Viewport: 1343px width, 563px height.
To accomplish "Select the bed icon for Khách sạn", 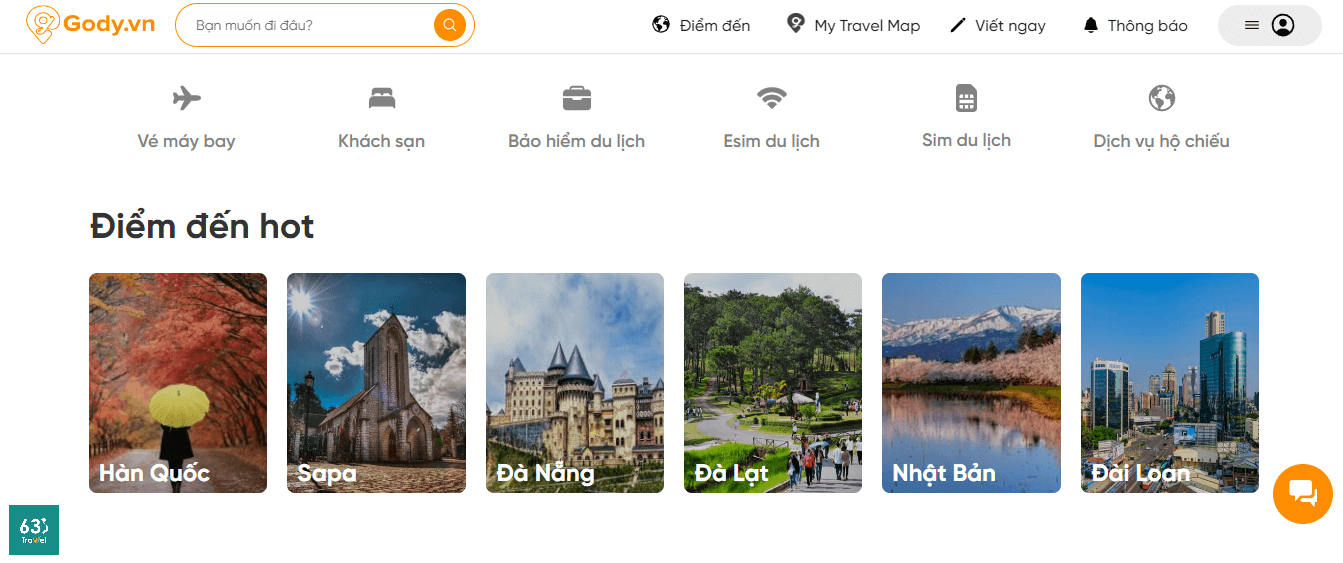I will coord(381,98).
